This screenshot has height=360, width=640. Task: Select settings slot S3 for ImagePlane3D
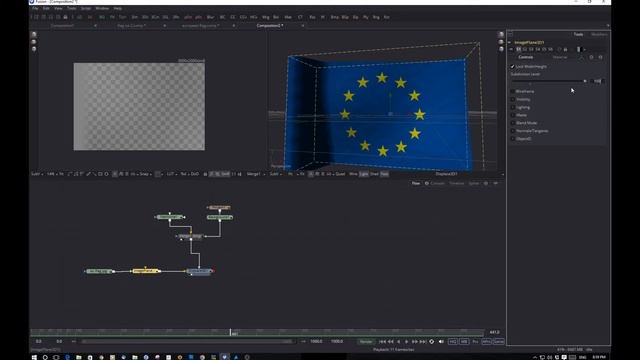click(x=531, y=49)
